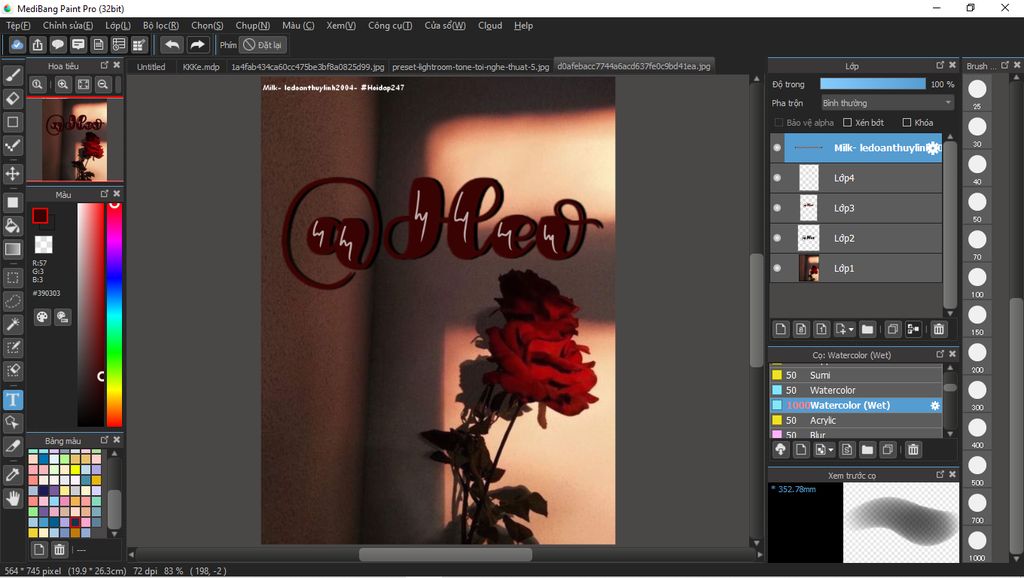Switch to the Untitled document tab
Screen dimensions: 1024x578
pos(151,67)
